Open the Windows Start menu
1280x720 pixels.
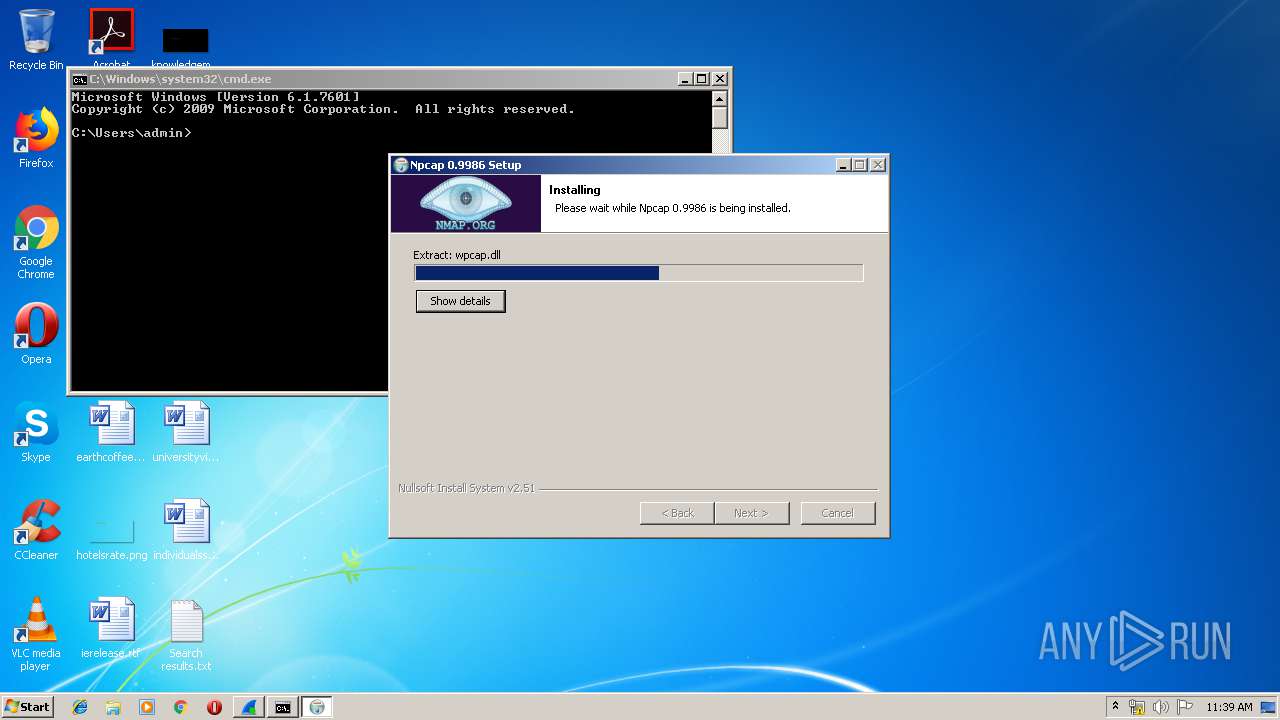pyautogui.click(x=28, y=707)
